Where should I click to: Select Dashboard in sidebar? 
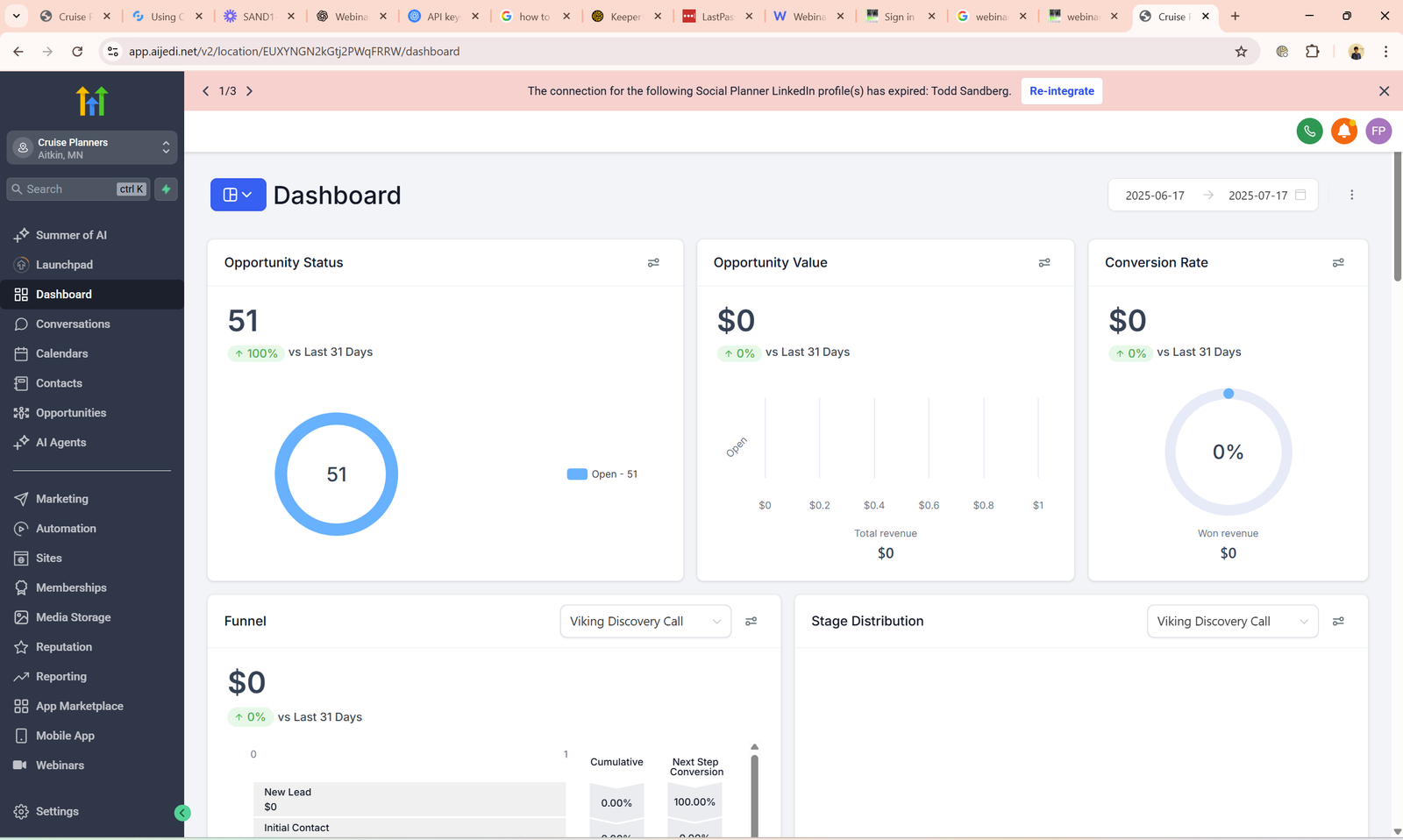92,295
